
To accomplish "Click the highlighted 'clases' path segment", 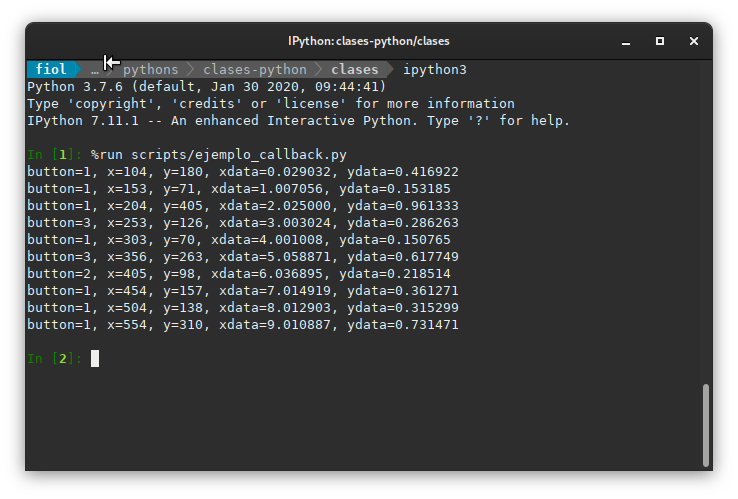I will [355, 70].
